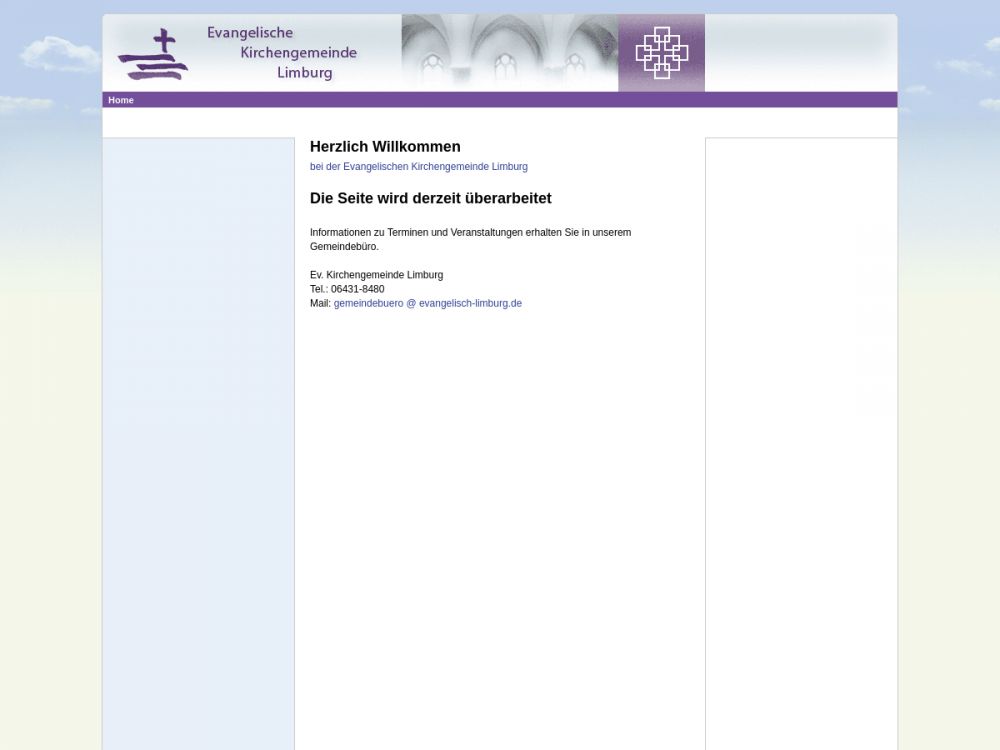1000x750 pixels.
Task: Click the 'Die Seite wird derzeit überarbeitet' heading
Action: coord(430,199)
